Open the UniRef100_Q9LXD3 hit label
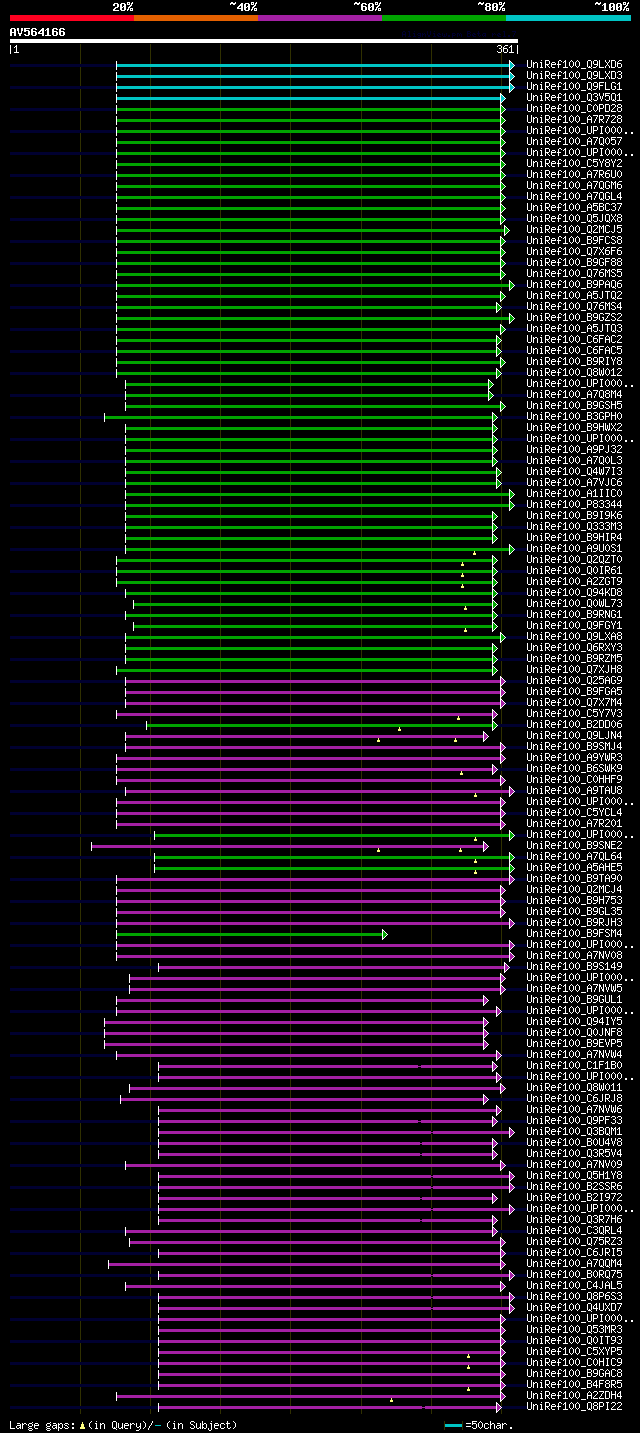The width and height of the screenshot is (640, 1433). (574, 76)
